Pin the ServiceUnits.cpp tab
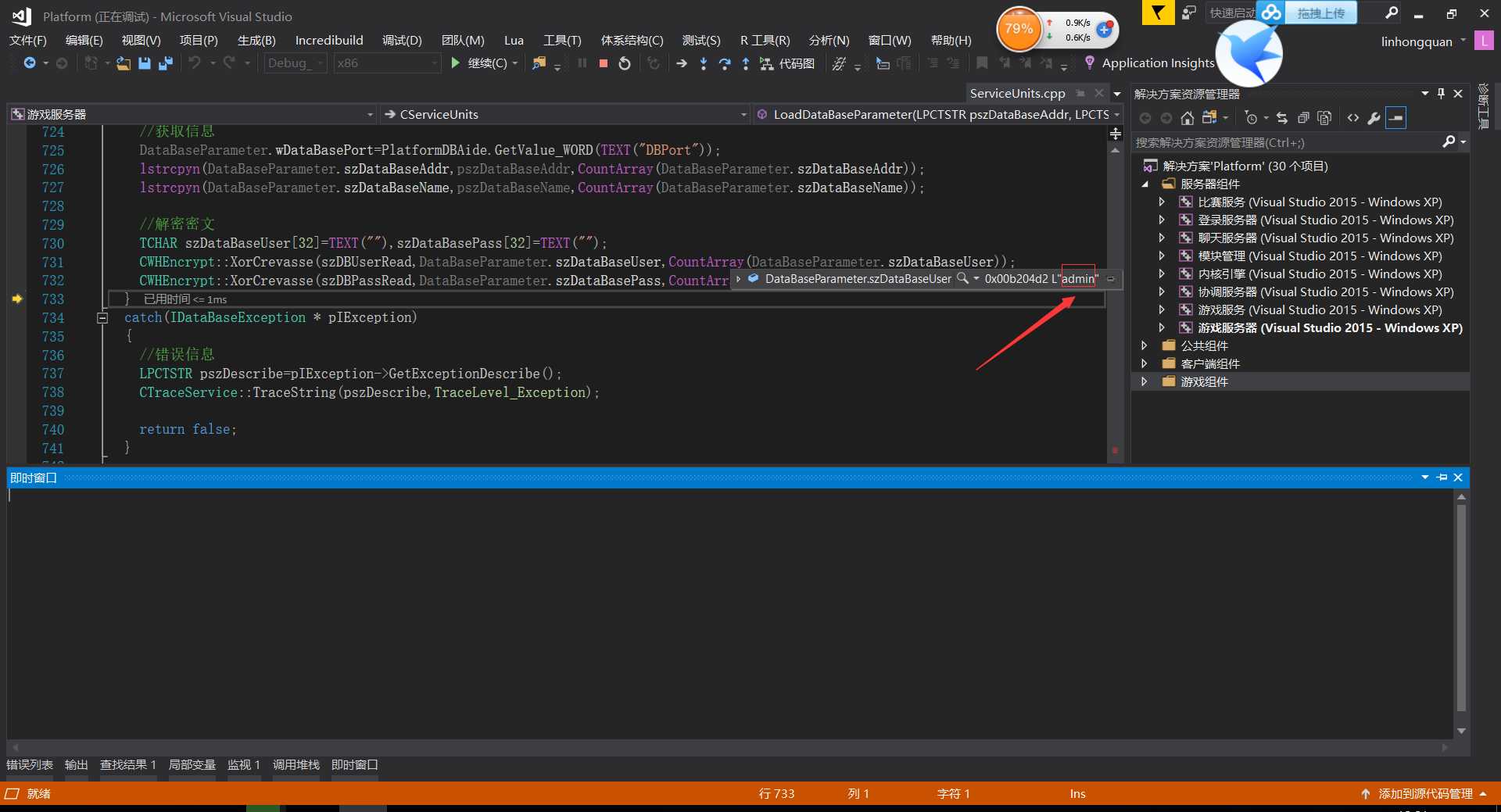This screenshot has height=812, width=1501. [1080, 93]
